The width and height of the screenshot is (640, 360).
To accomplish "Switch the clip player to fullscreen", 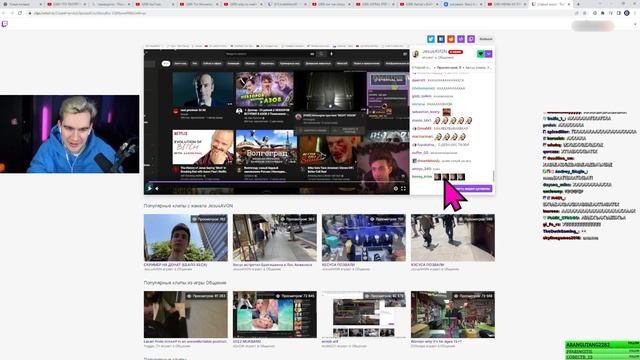I will (403, 189).
